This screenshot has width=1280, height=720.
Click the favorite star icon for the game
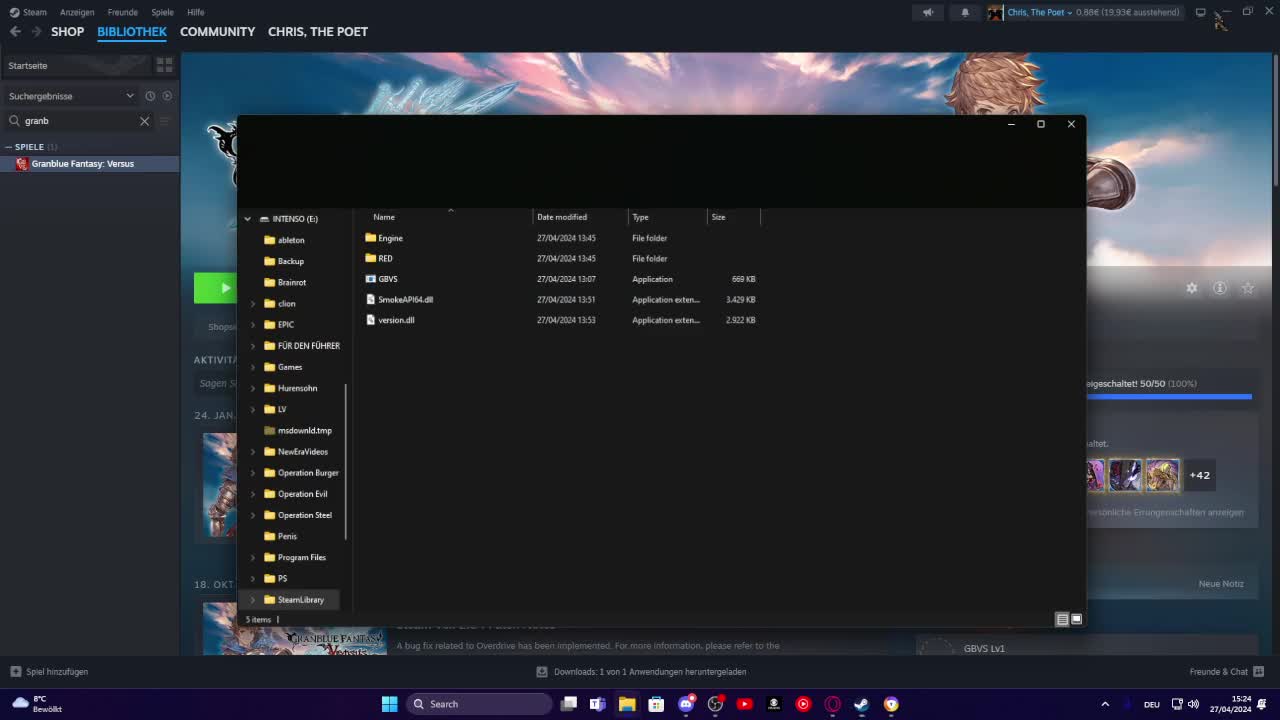pyautogui.click(x=1248, y=288)
